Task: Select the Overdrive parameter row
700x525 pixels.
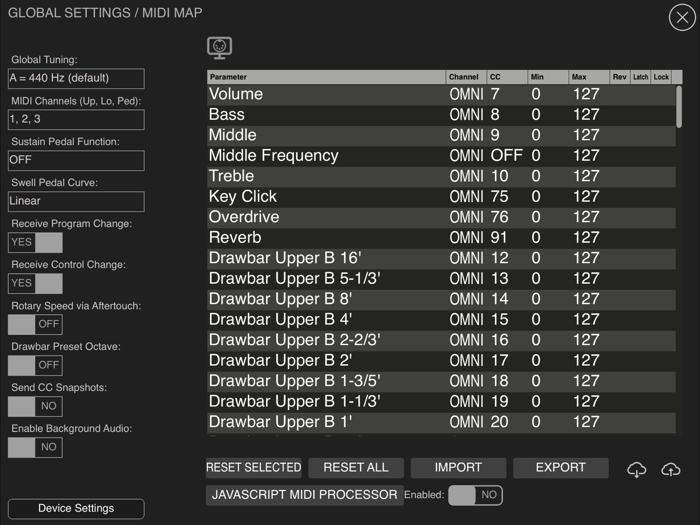Action: pos(441,217)
